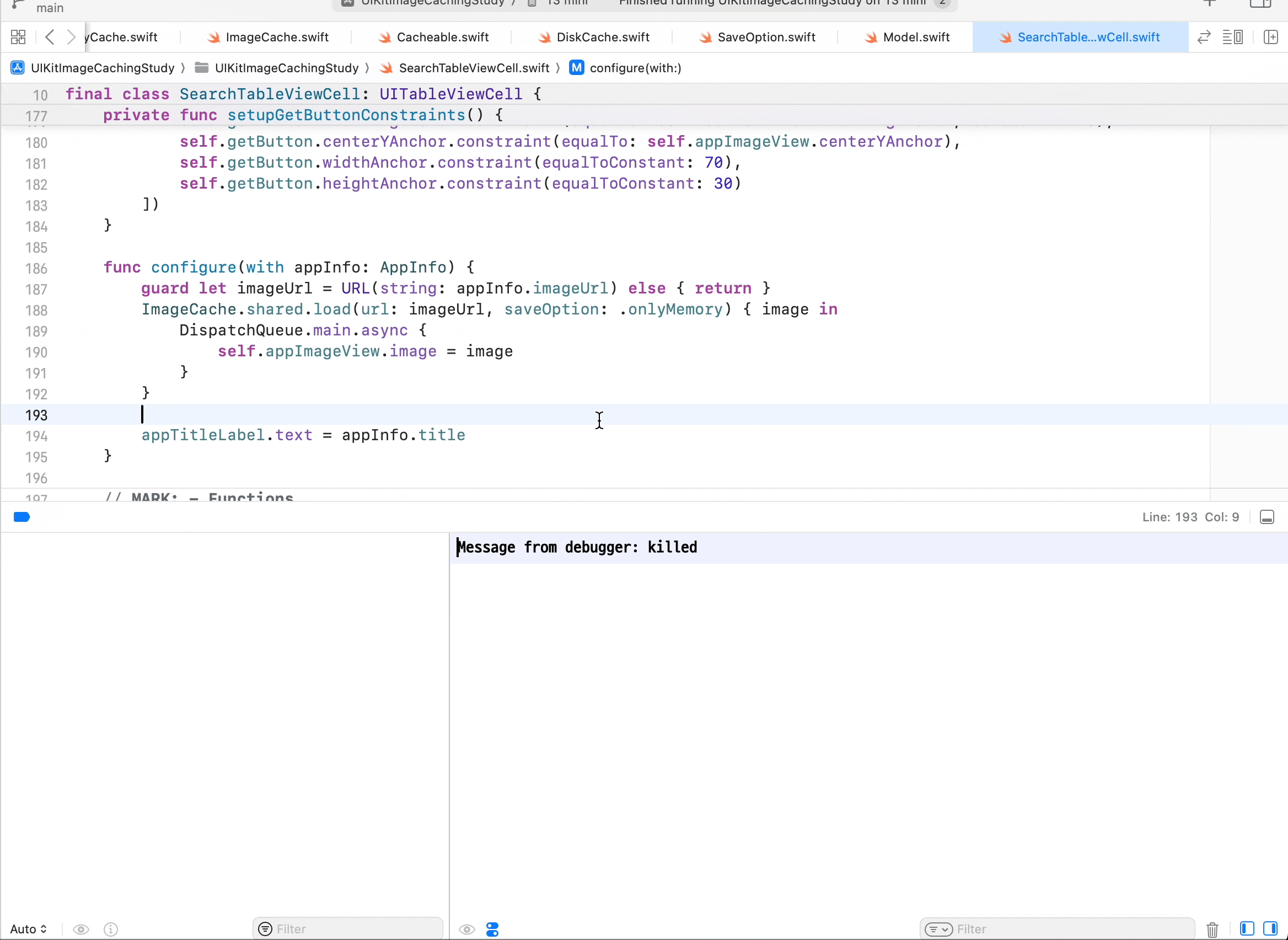Open the editor options lines menu

[1232, 38]
